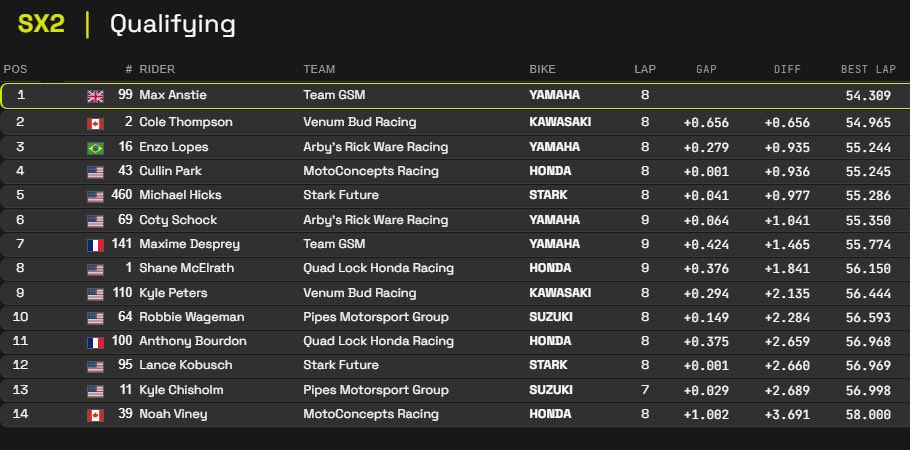The height and width of the screenshot is (450, 910).
Task: Click Stark Future team for Michael Hicks
Action: pyautogui.click(x=340, y=196)
